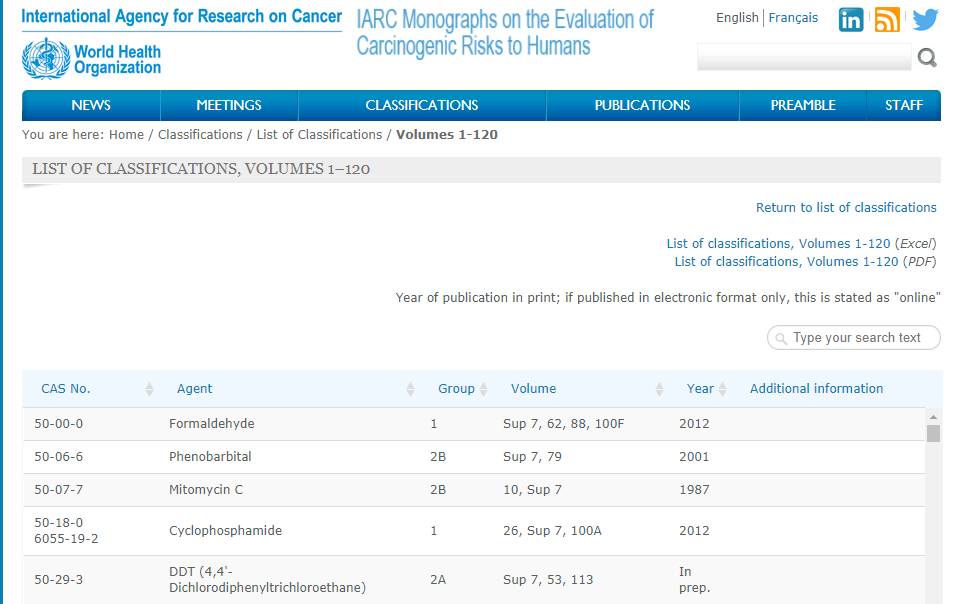Switch language to Français
Viewport: 953px width, 604px height.
792,18
